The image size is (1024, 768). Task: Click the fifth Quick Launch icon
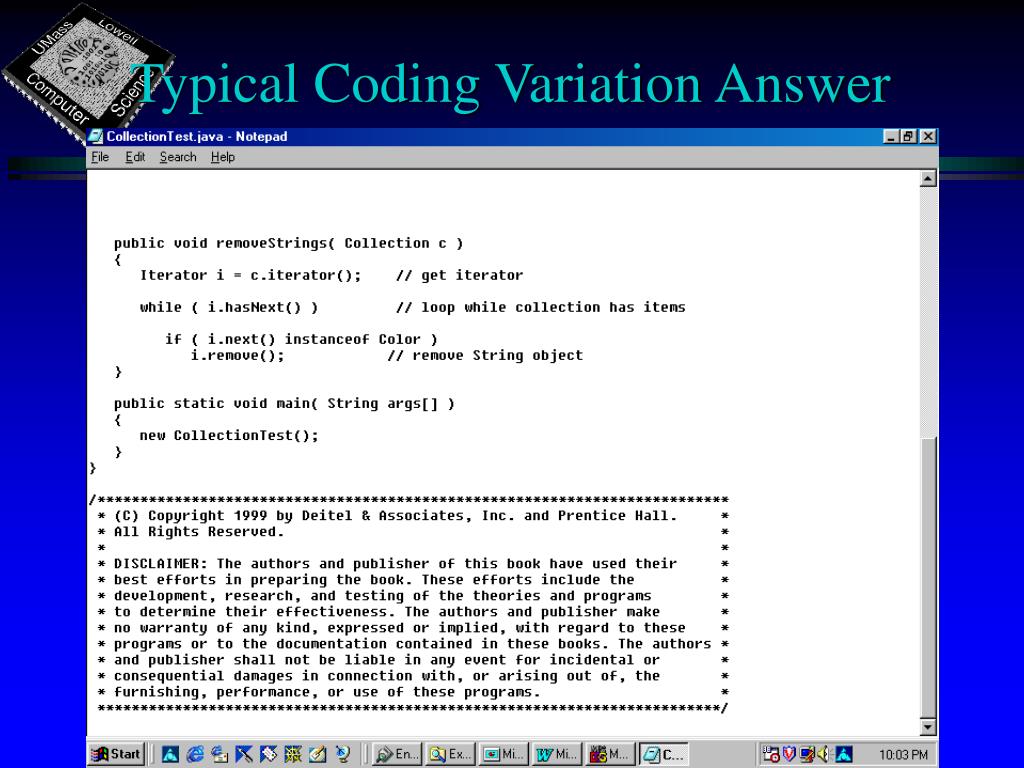268,754
